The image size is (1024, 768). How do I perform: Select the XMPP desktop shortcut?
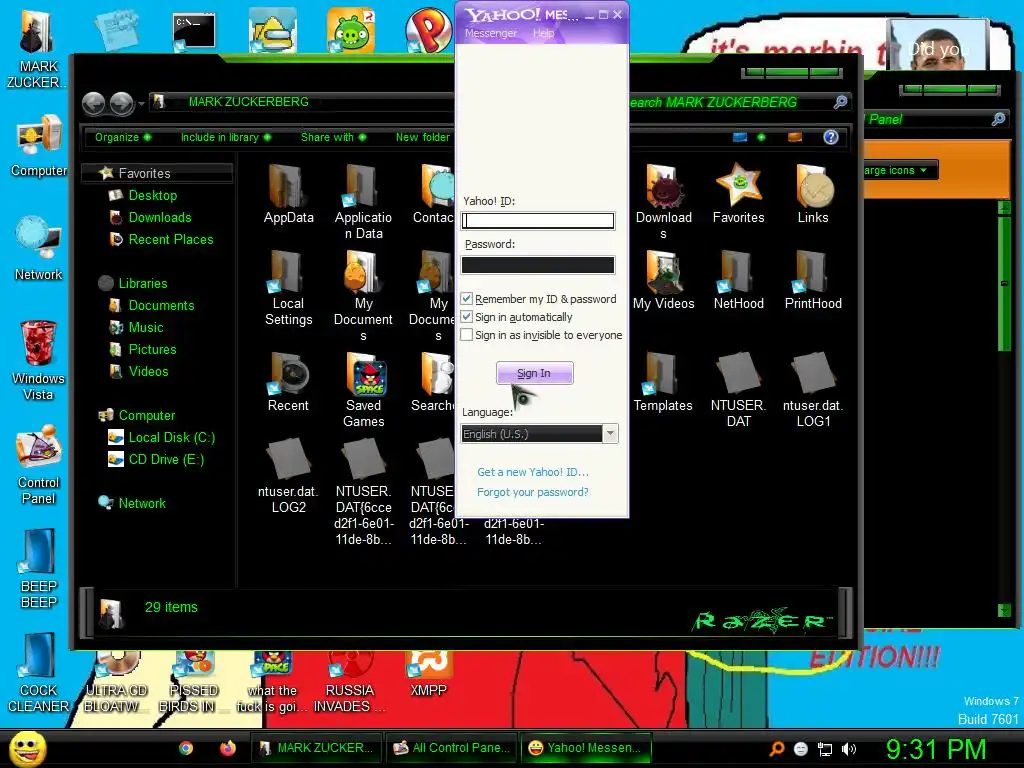tap(428, 674)
